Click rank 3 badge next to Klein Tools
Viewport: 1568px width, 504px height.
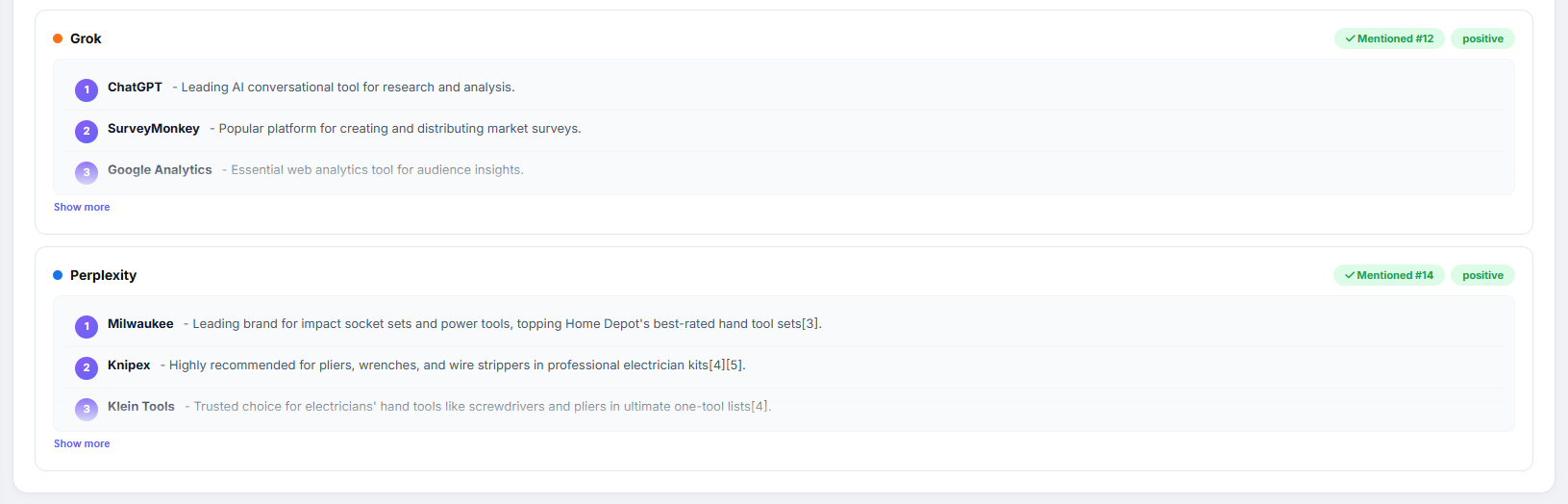click(87, 409)
